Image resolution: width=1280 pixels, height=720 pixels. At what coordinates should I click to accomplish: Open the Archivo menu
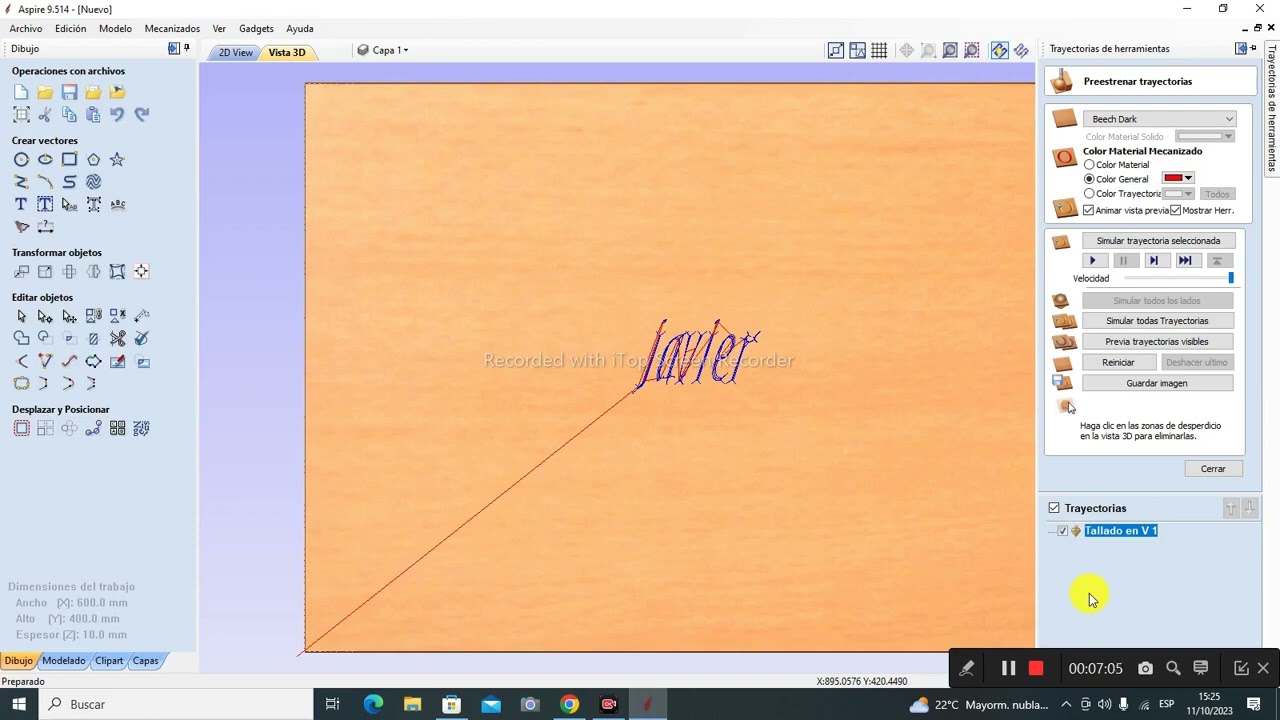[26, 29]
